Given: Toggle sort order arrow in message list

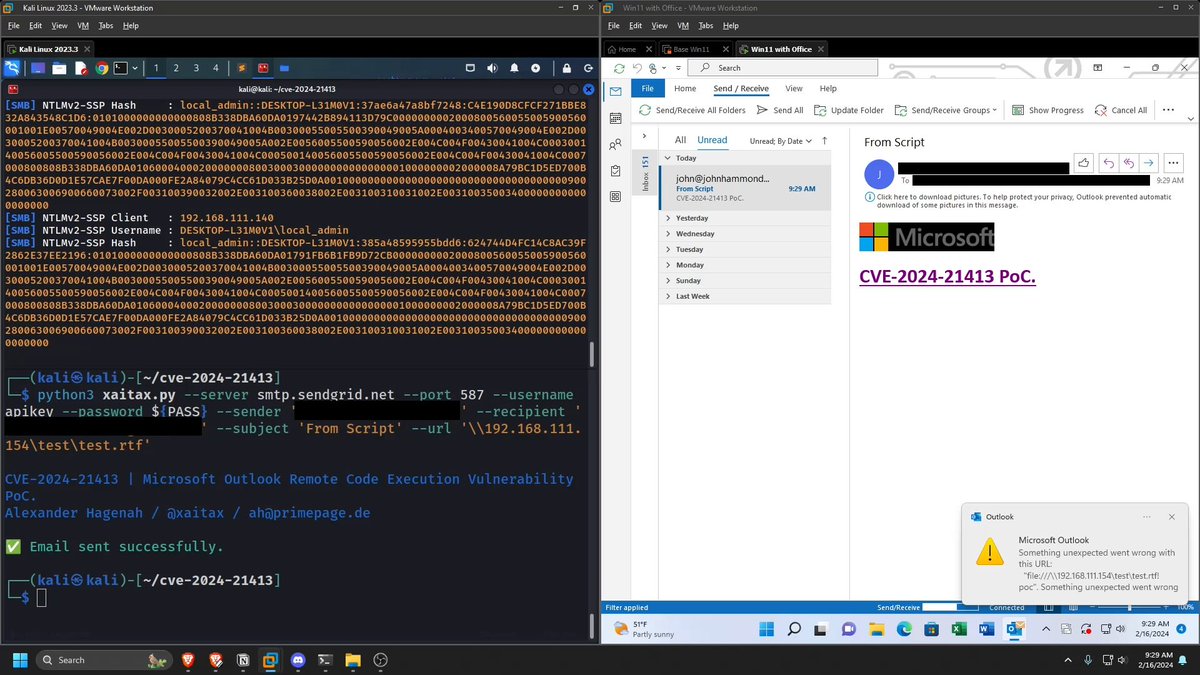Looking at the screenshot, I should tap(825, 141).
